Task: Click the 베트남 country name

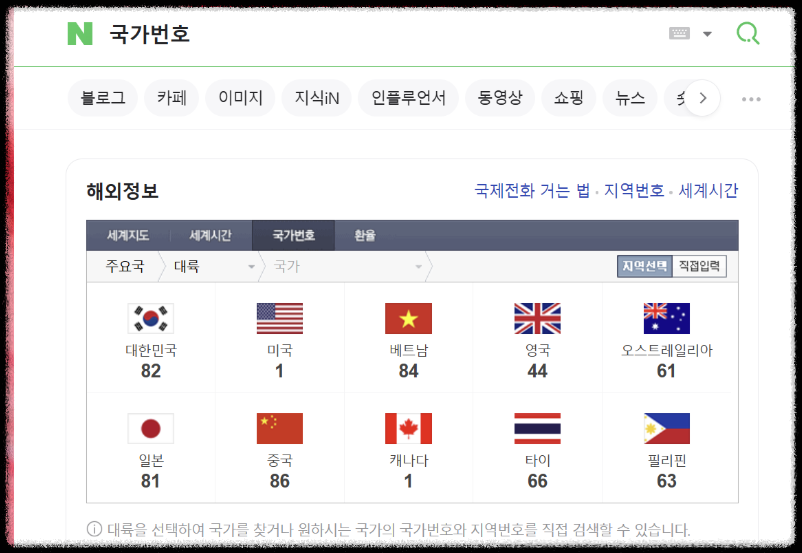Action: coord(408,350)
